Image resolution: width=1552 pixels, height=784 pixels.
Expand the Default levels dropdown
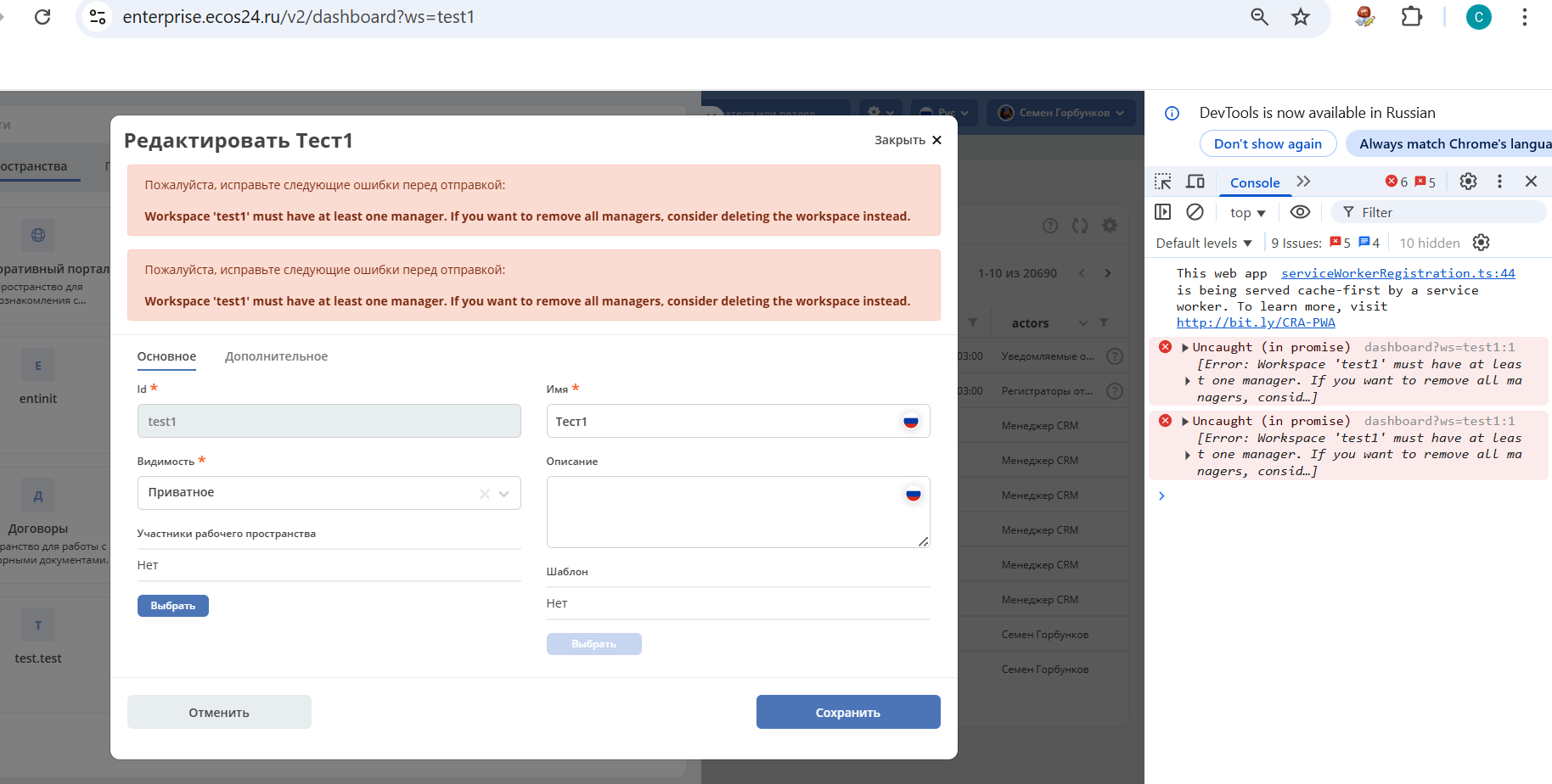point(1204,244)
